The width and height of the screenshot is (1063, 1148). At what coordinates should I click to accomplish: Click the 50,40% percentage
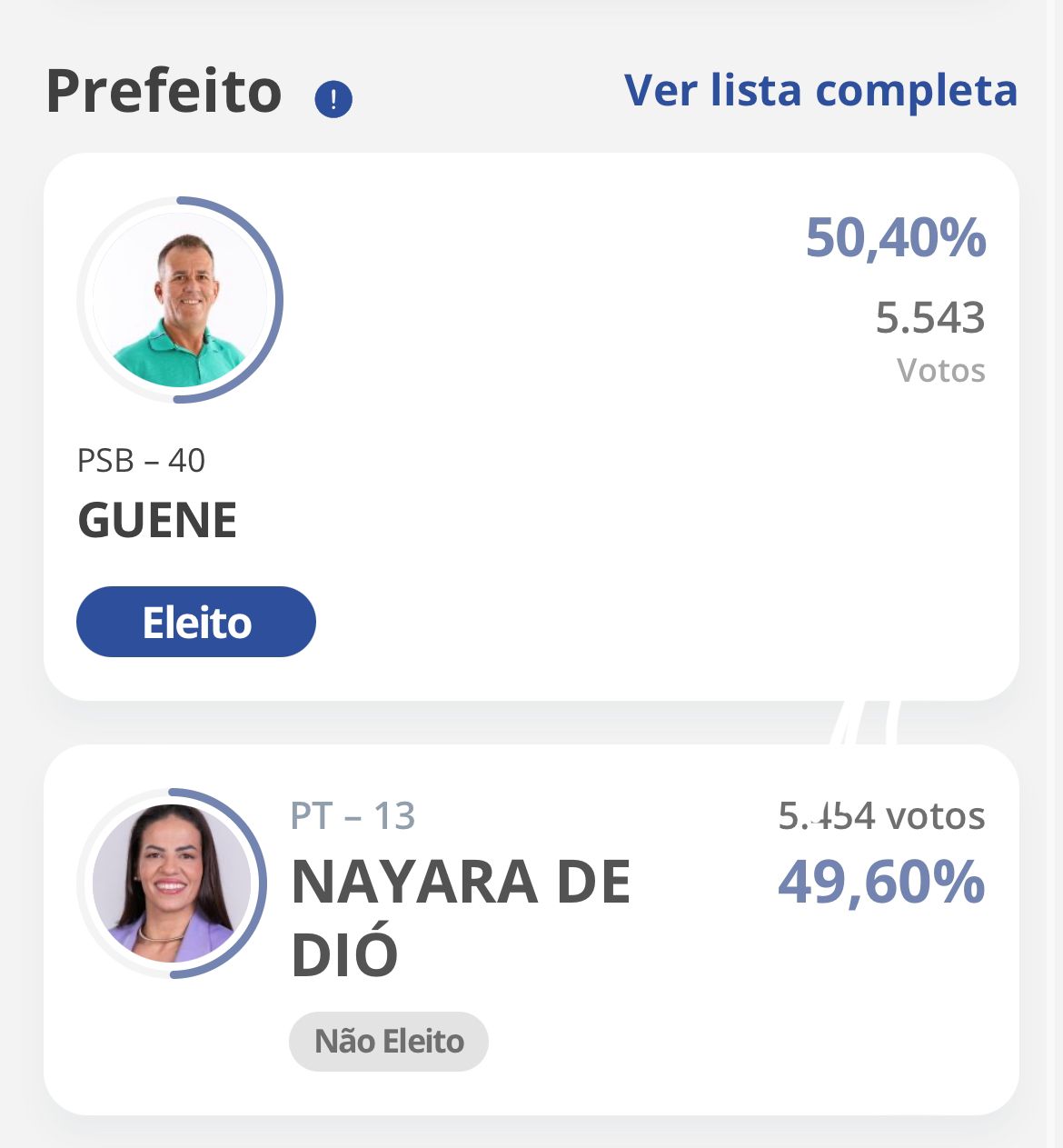(895, 237)
